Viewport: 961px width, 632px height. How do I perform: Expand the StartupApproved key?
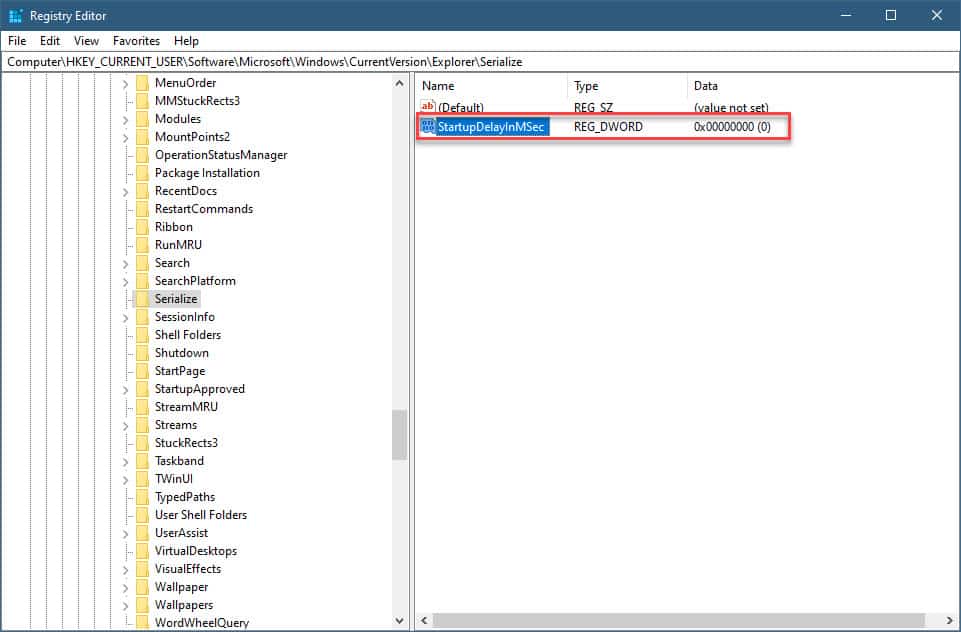coord(125,389)
